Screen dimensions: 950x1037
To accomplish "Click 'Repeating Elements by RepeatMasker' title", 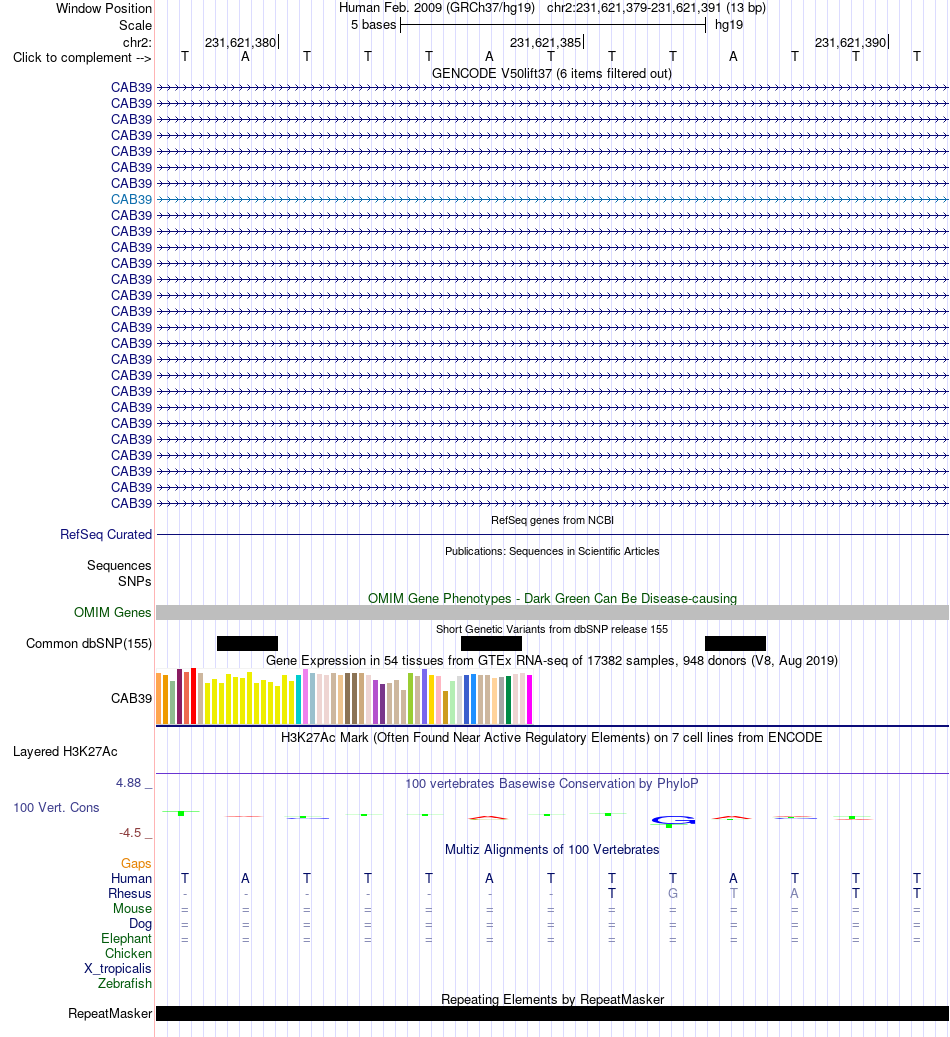I will (x=552, y=999).
